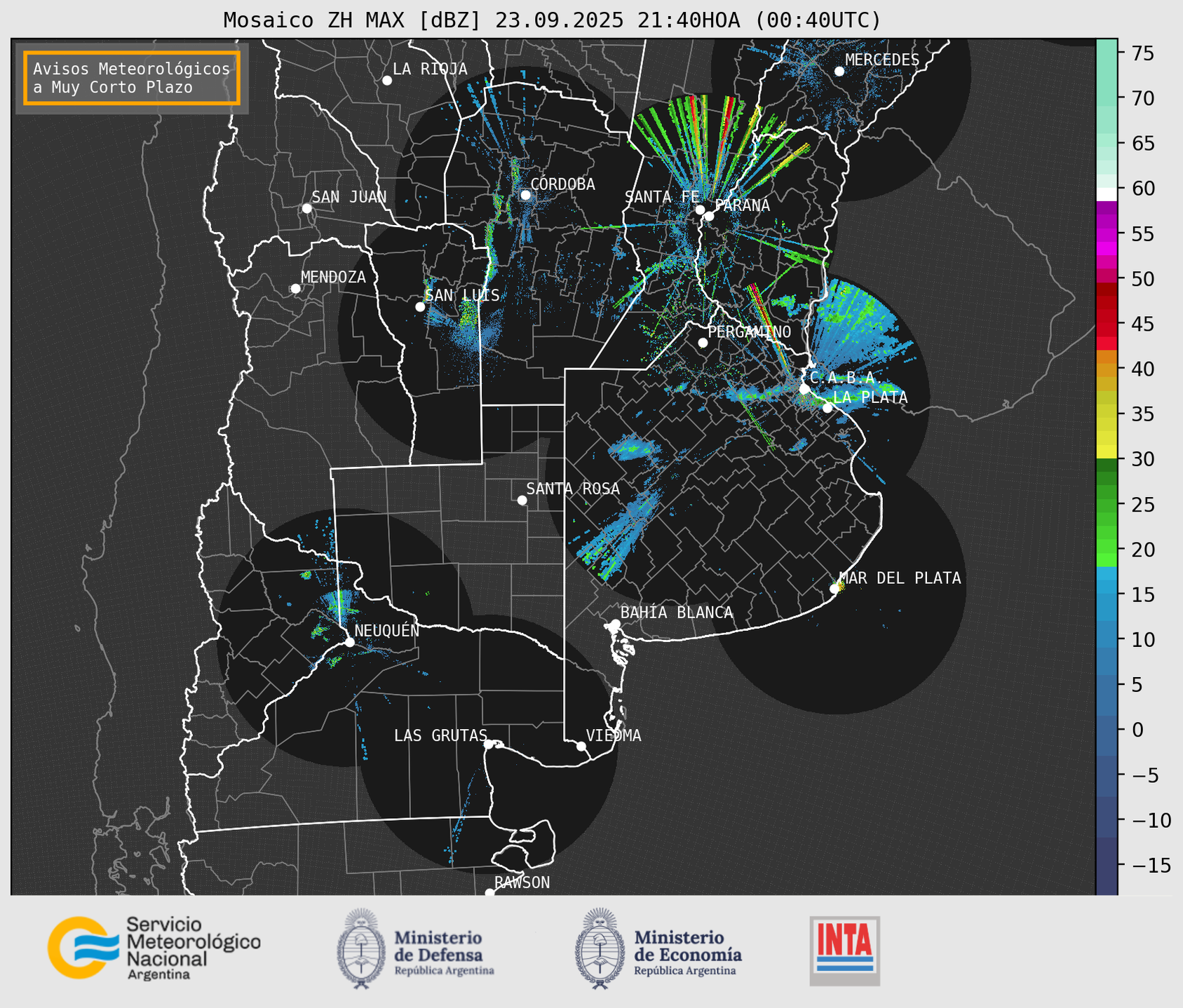Select the BAHÍA BLANCA city marker dot
This screenshot has width=1183, height=1008.
pyautogui.click(x=615, y=624)
